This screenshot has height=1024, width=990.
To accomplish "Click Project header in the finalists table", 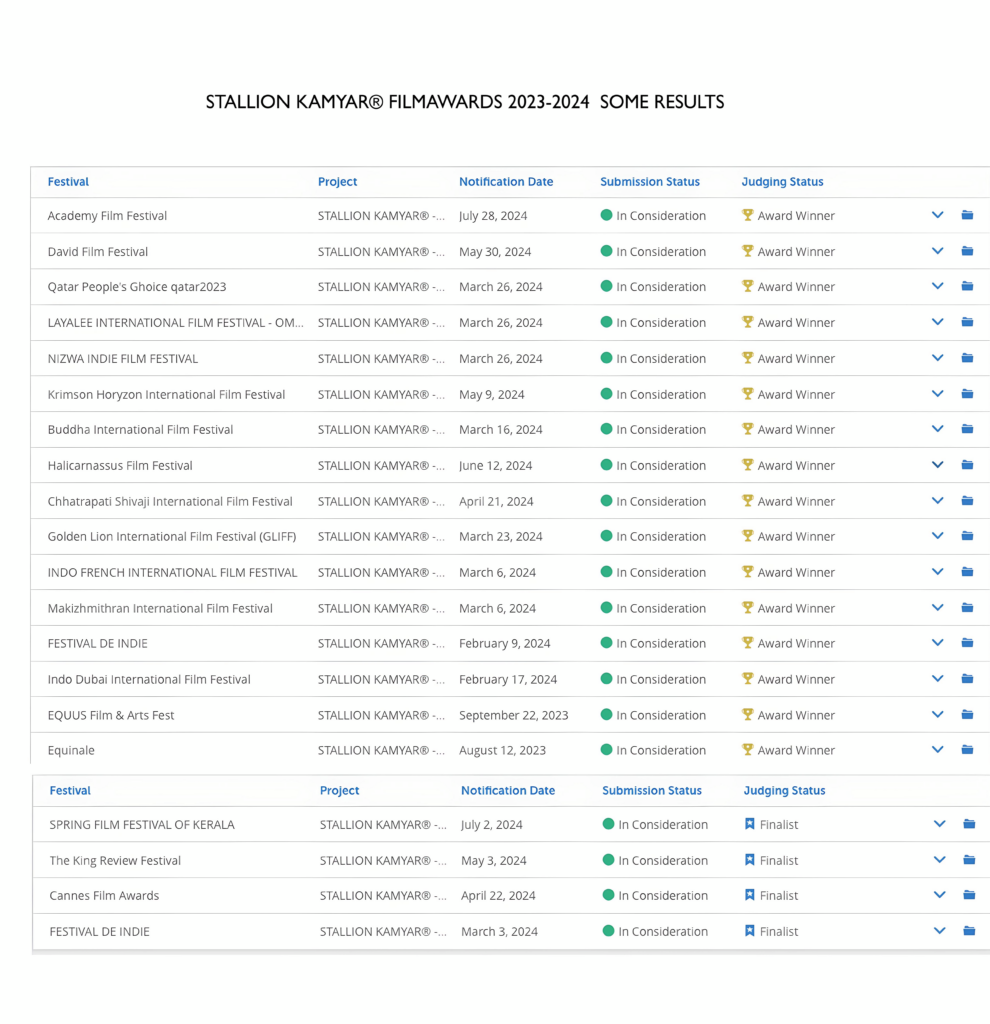I will [x=340, y=790].
